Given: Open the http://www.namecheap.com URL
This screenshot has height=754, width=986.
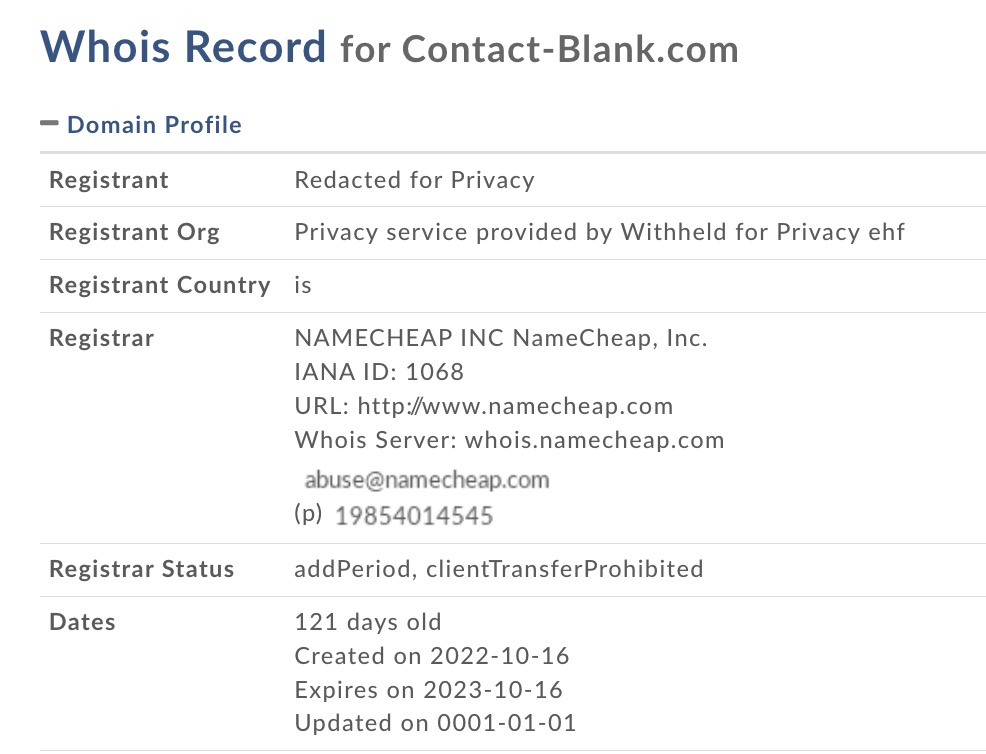Looking at the screenshot, I should tap(515, 406).
